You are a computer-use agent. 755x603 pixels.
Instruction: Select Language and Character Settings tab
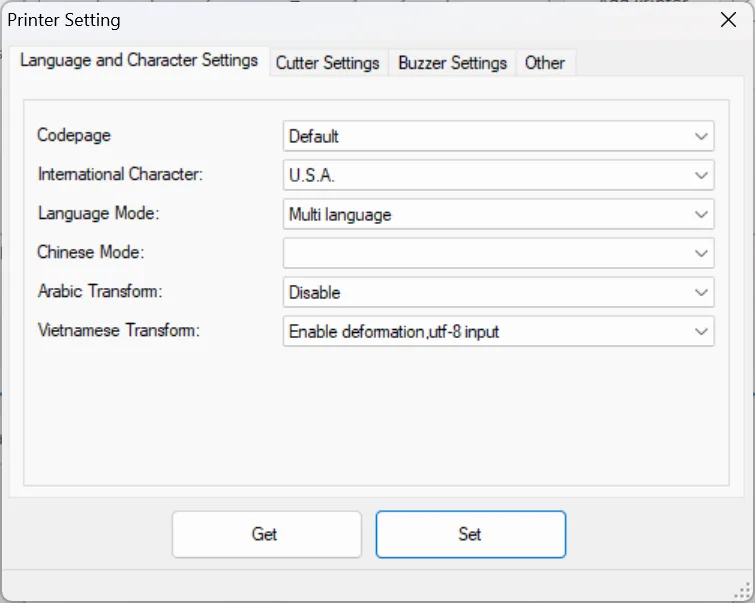139,60
